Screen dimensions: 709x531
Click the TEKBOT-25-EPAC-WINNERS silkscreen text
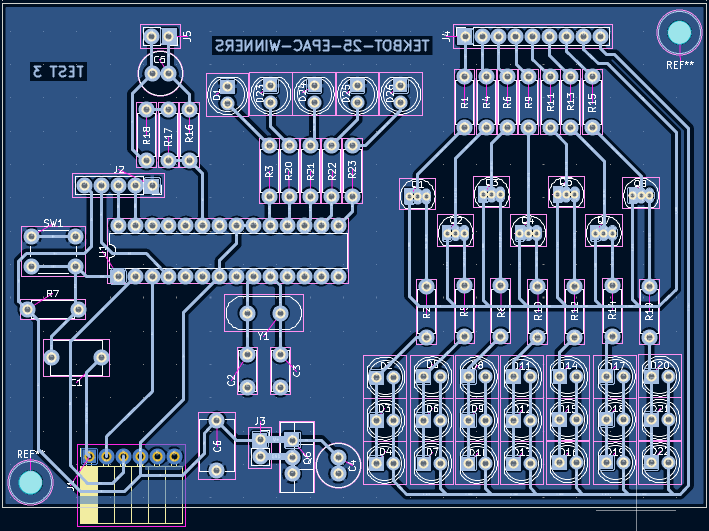coord(321,46)
